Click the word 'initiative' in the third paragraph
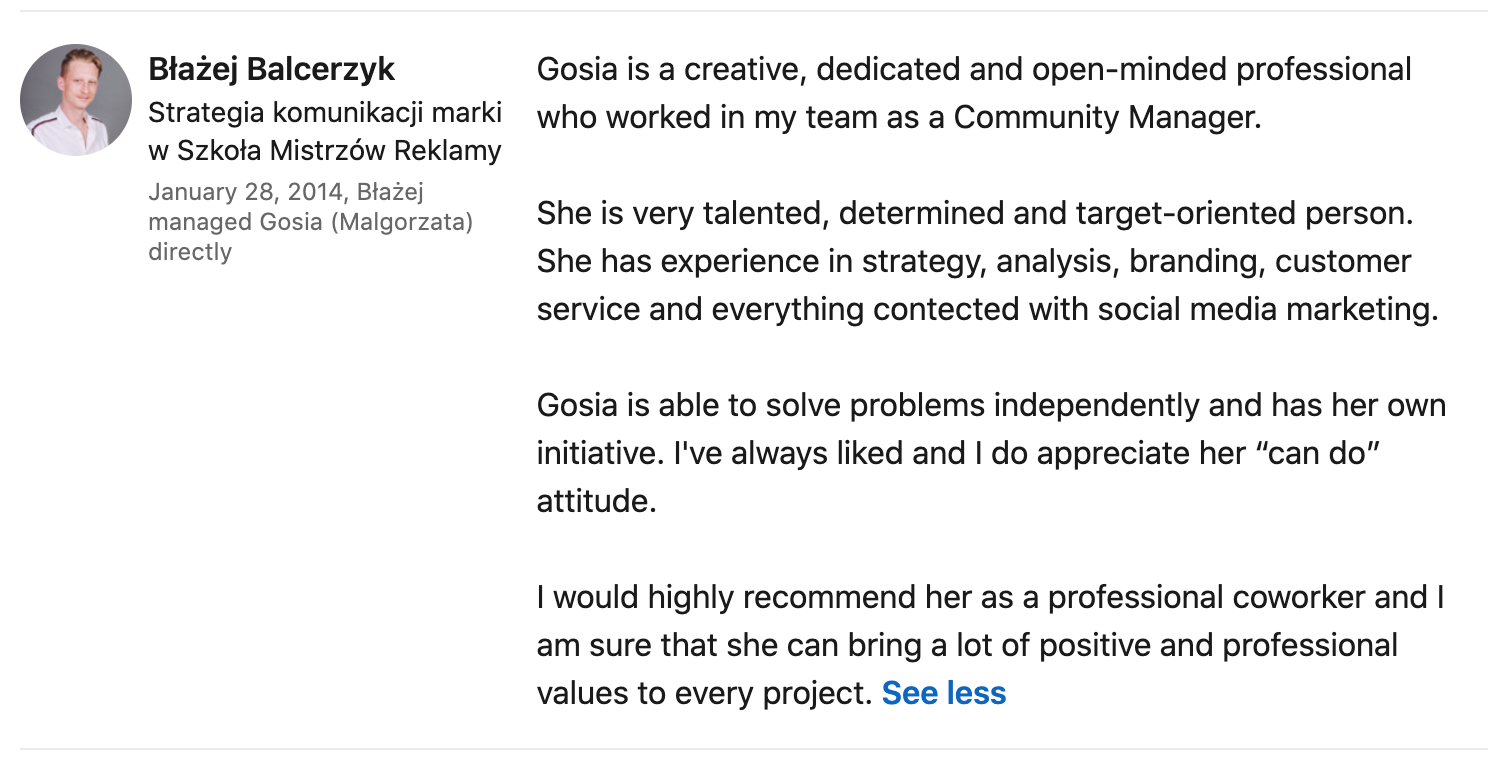The image size is (1506, 764). tap(598, 454)
